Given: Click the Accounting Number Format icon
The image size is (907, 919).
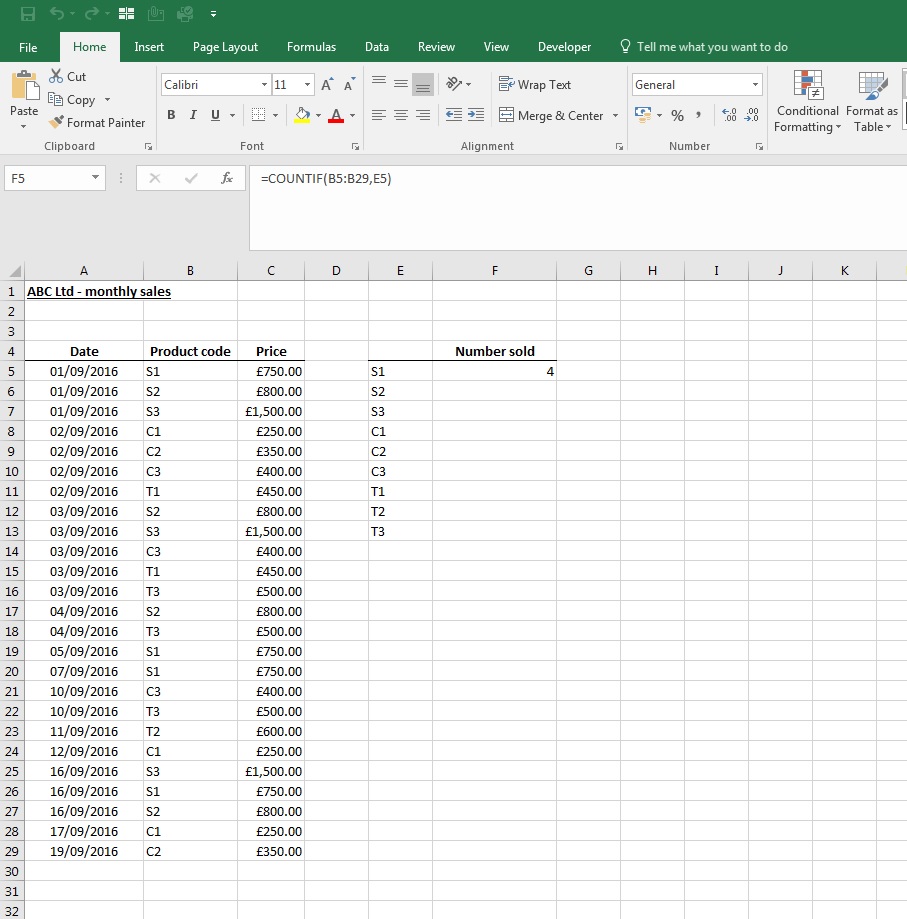Looking at the screenshot, I should point(643,114).
